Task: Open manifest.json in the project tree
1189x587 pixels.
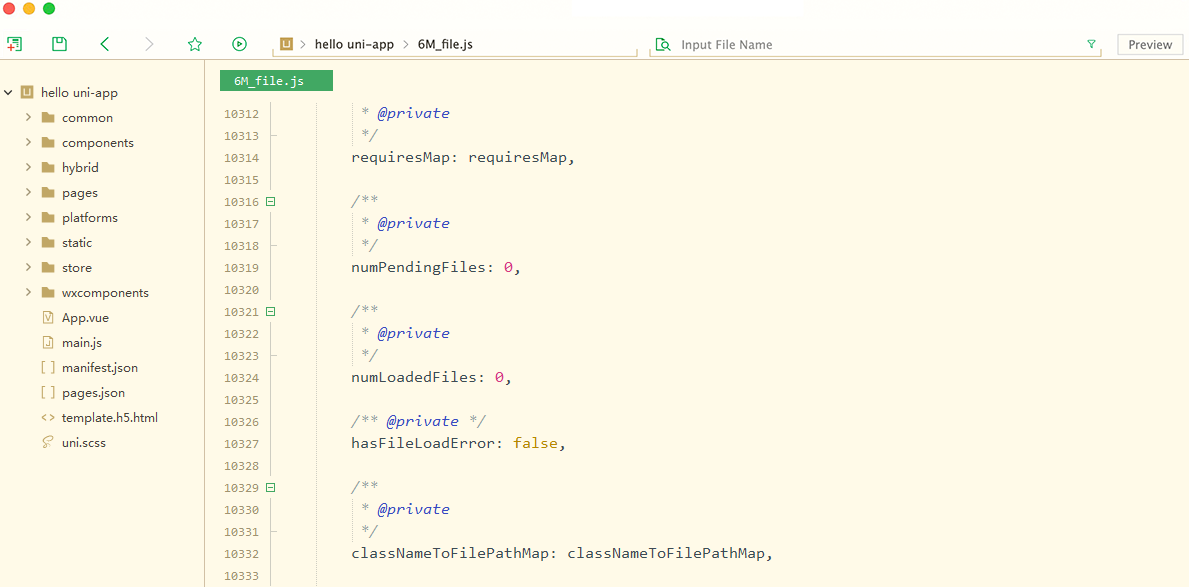Action: tap(99, 369)
